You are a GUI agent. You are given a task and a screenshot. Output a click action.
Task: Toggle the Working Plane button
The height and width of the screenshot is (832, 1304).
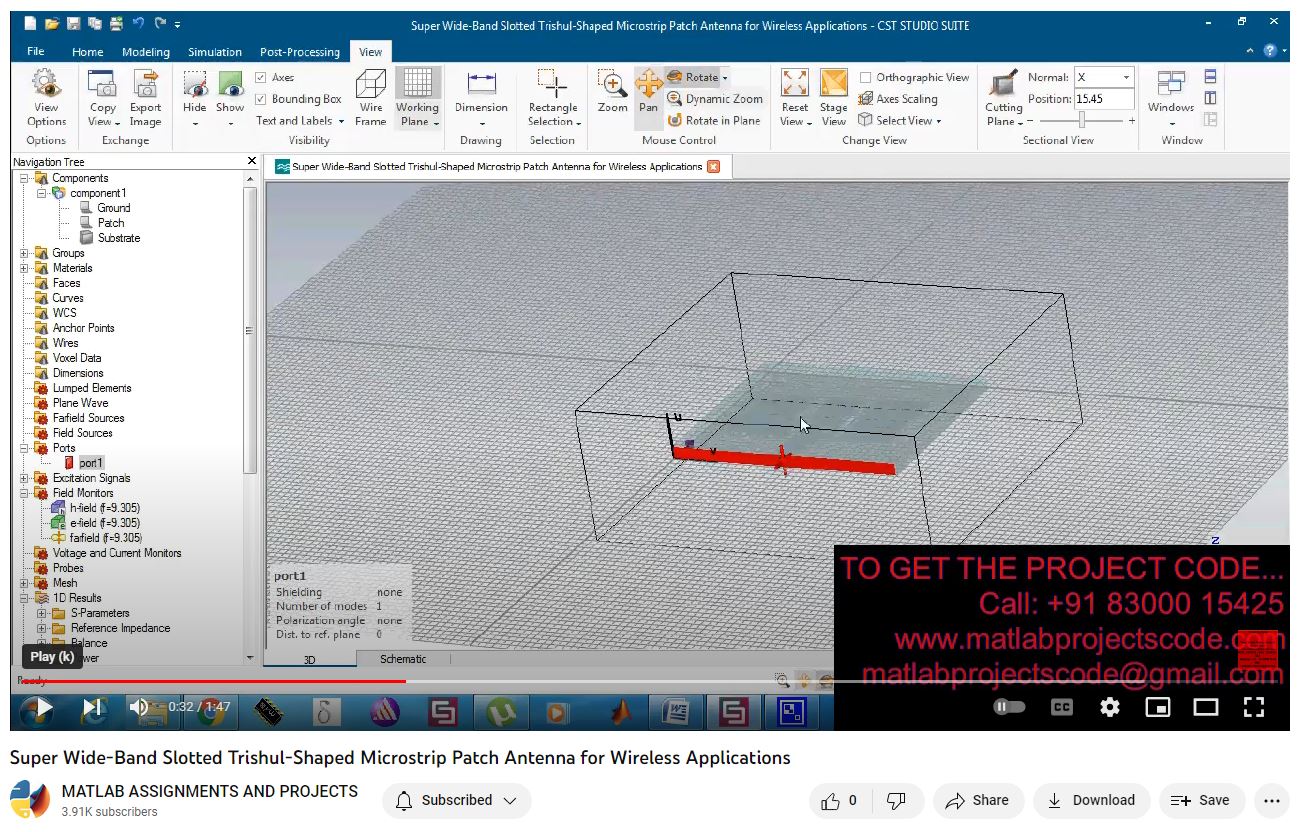[x=417, y=98]
